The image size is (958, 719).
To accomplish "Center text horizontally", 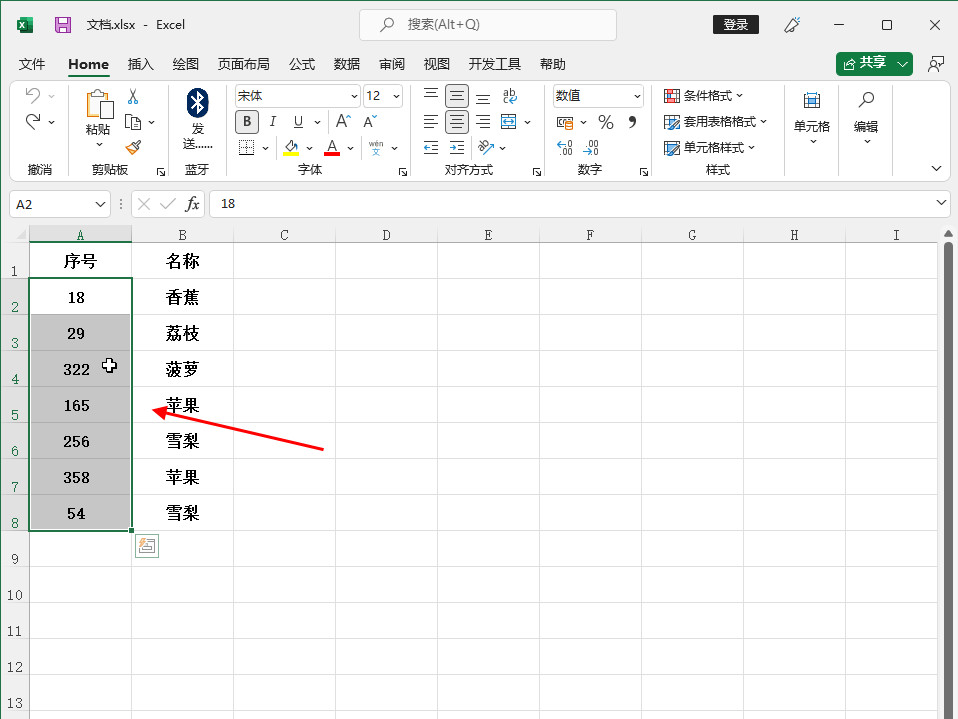I will [x=456, y=122].
